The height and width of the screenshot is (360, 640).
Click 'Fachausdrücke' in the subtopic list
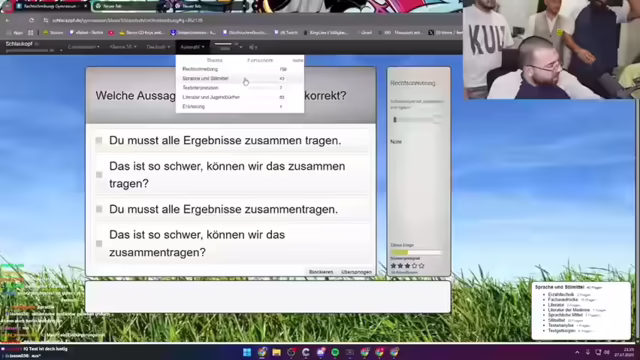click(x=563, y=300)
